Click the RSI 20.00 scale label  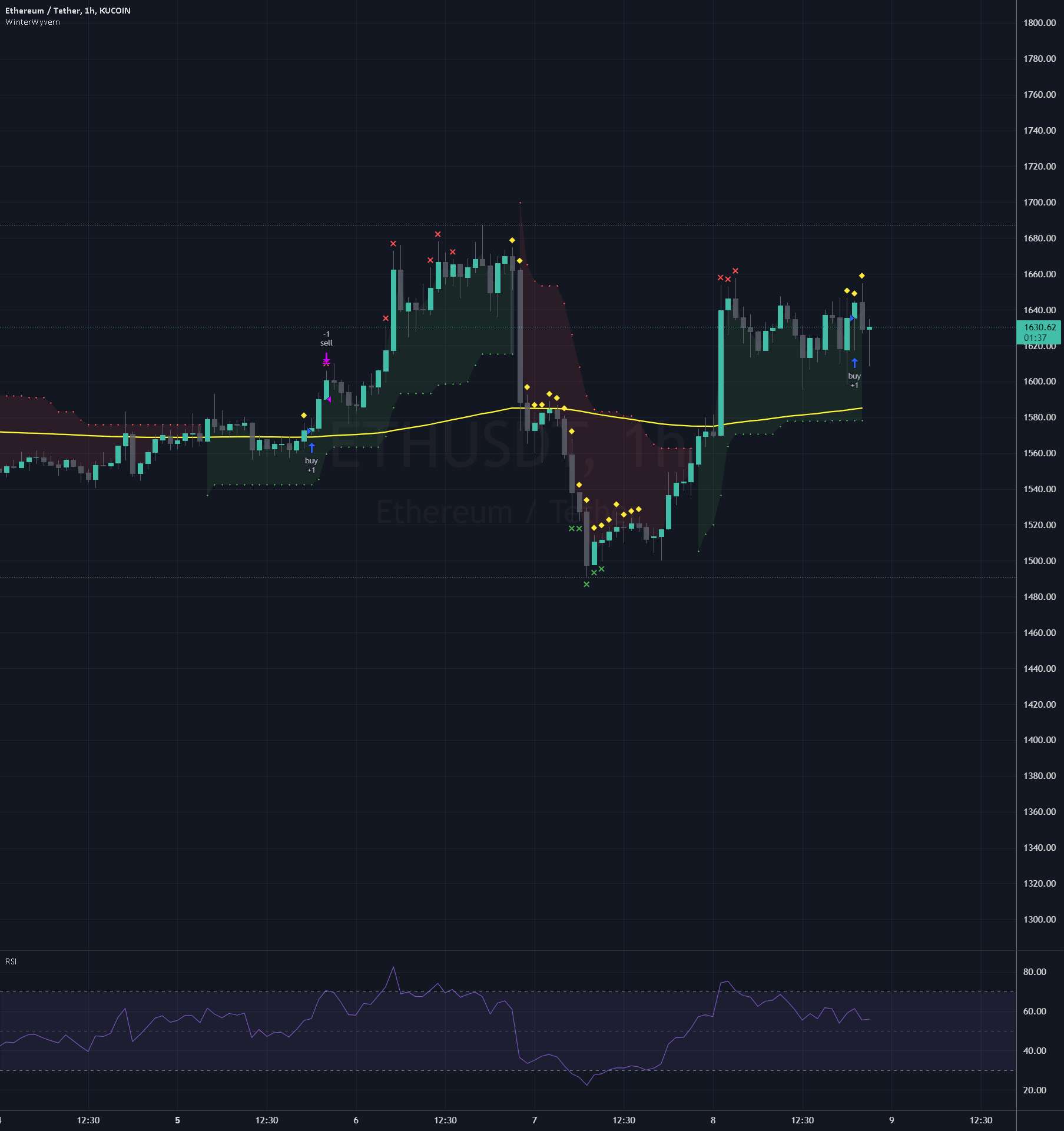pos(1035,1090)
